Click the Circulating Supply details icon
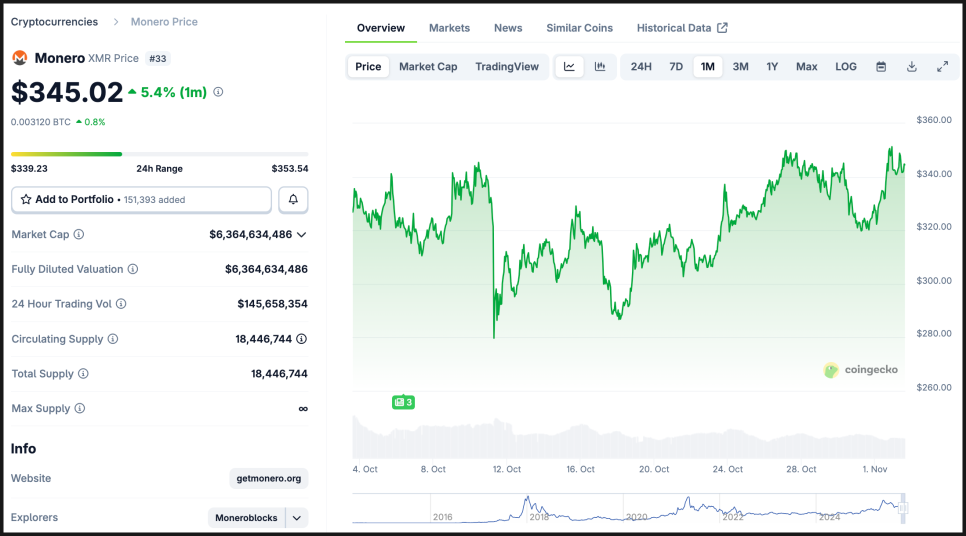 pyautogui.click(x=301, y=339)
